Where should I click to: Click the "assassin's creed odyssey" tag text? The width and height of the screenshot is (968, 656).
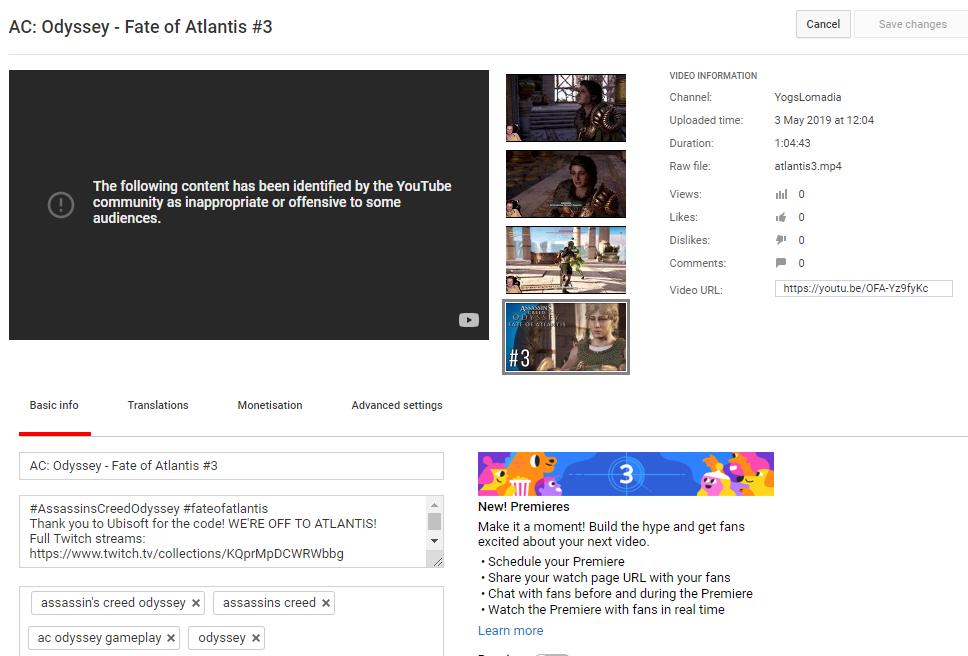[x=113, y=603]
